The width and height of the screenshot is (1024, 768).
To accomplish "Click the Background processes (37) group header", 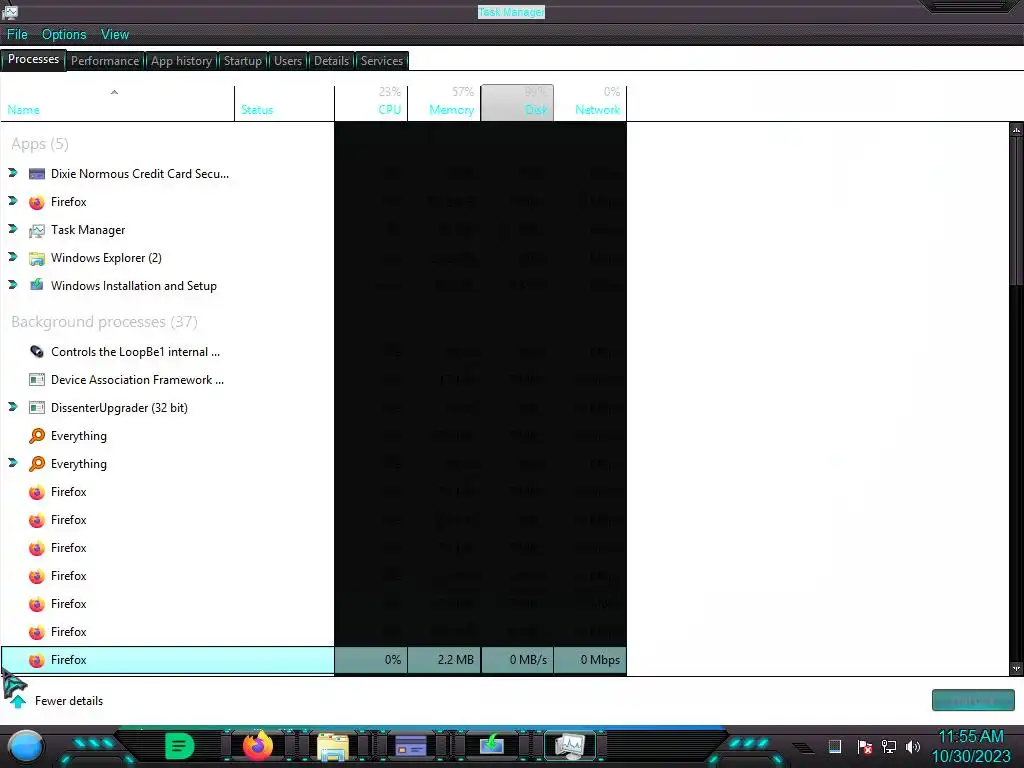I will (x=104, y=322).
